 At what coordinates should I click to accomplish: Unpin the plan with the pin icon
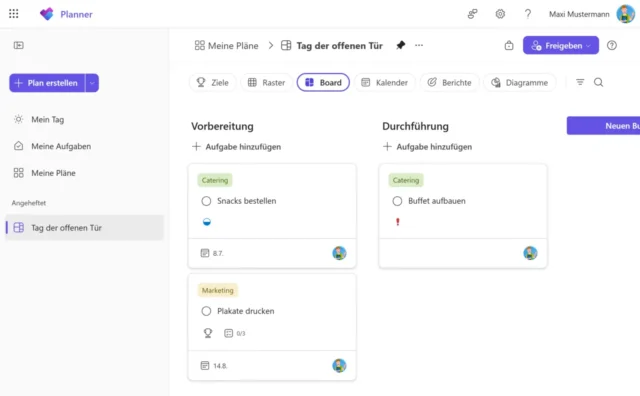[x=400, y=45]
